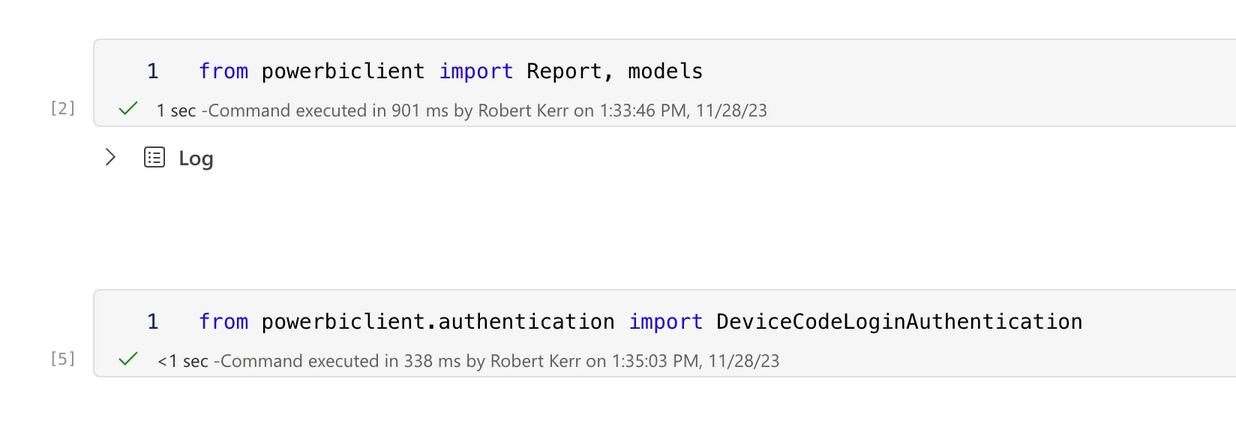
Task: Place cursor on 'models' in first cell
Action: [665, 71]
